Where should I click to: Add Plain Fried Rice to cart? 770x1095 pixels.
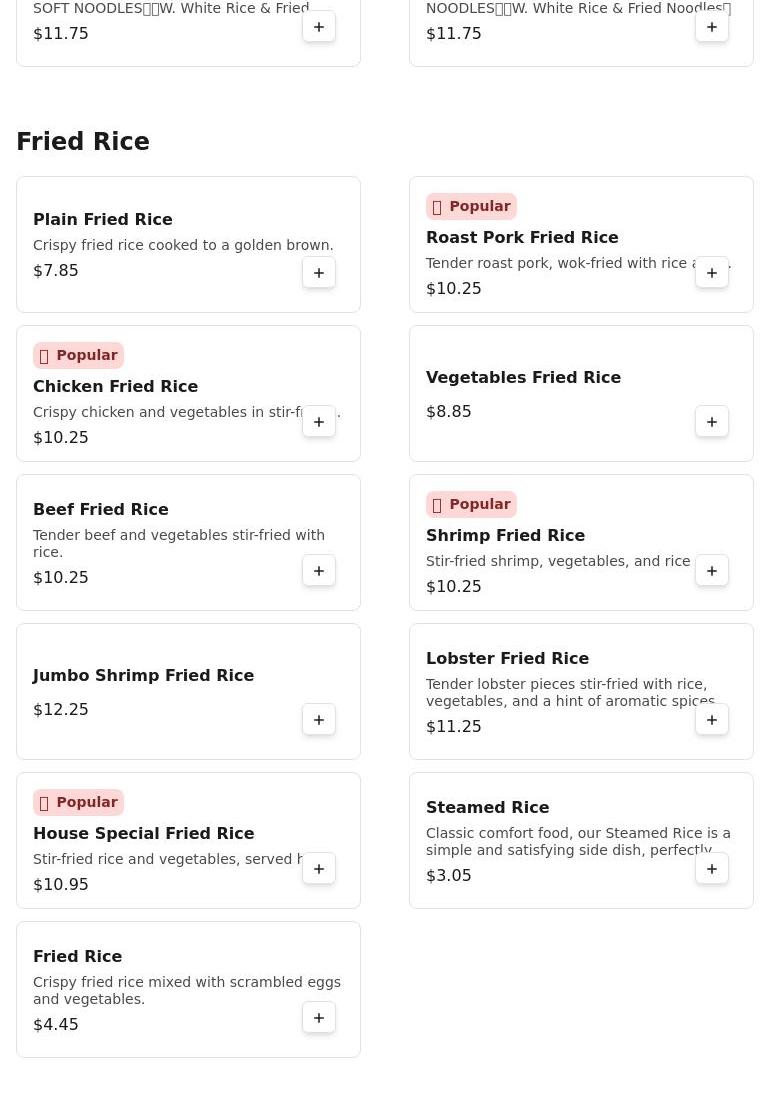click(319, 273)
